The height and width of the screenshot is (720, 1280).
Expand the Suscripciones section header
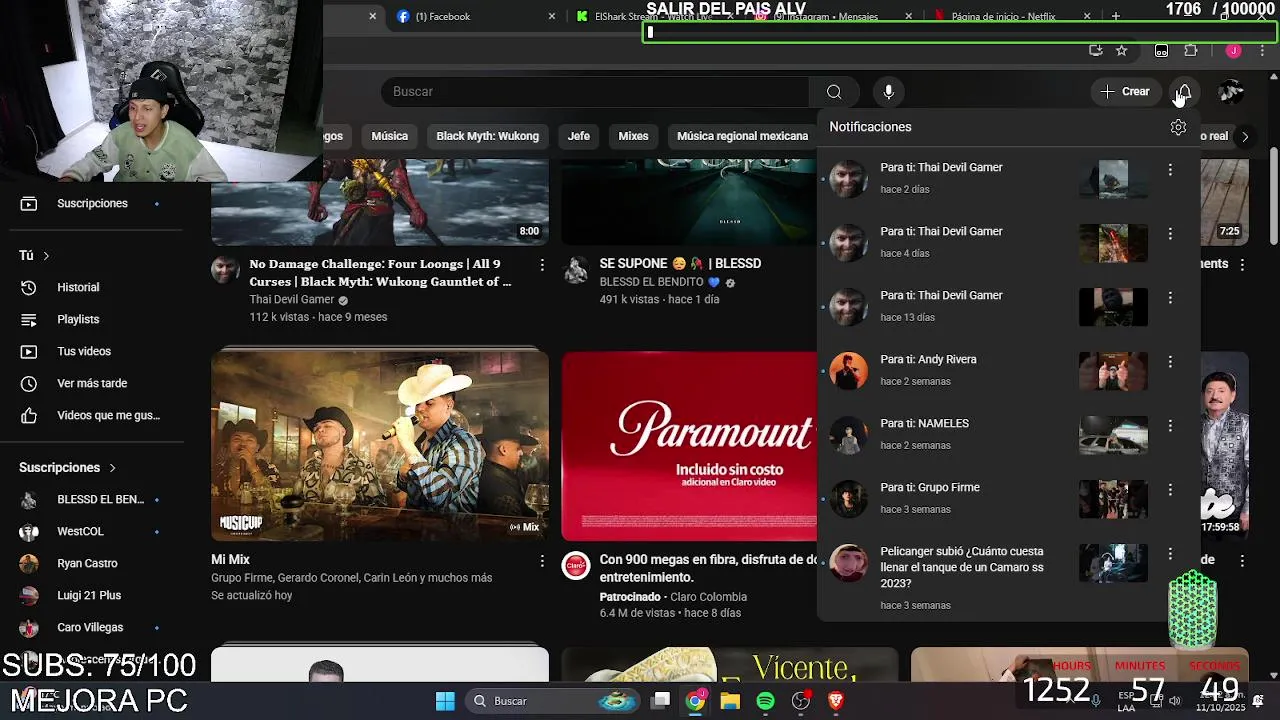(67, 467)
